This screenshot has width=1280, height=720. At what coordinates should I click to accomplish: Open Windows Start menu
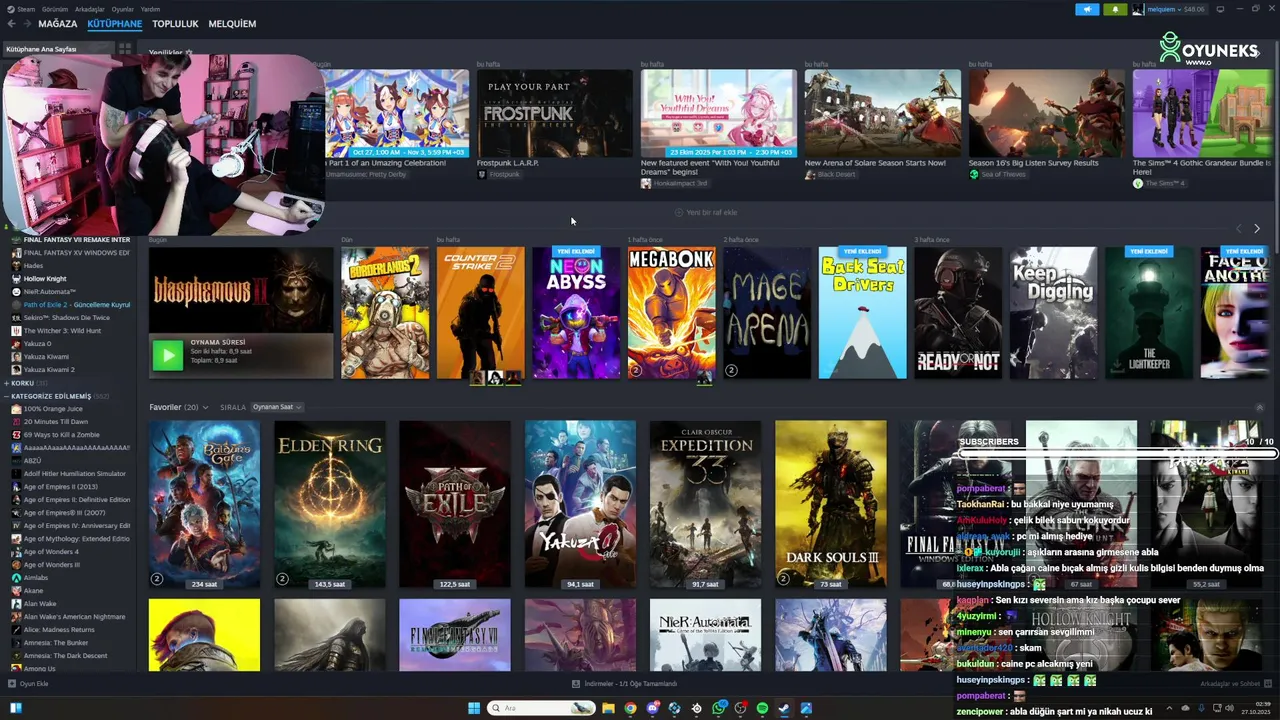click(x=474, y=708)
